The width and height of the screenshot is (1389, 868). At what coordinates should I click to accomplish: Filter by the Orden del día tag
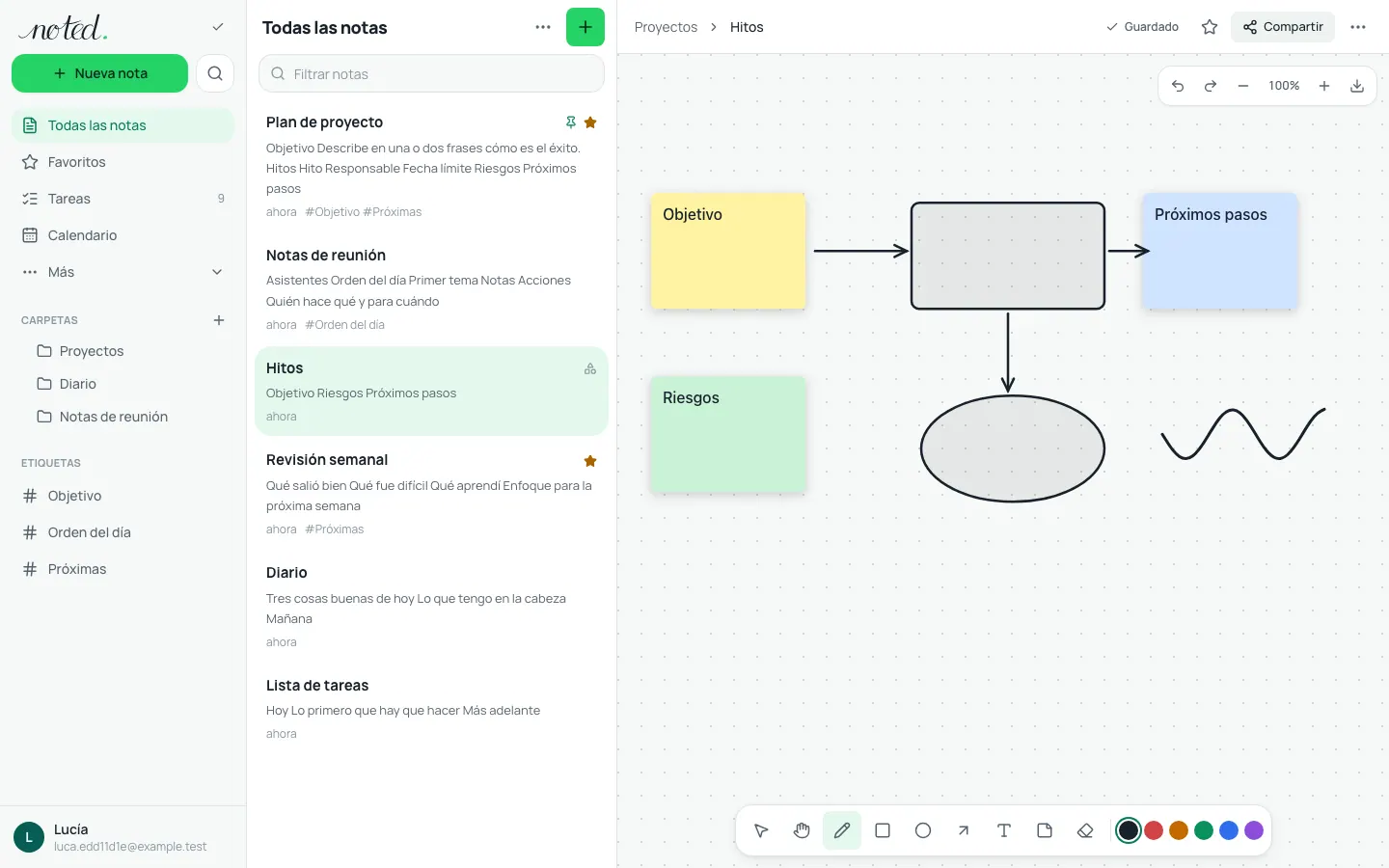tap(123, 532)
